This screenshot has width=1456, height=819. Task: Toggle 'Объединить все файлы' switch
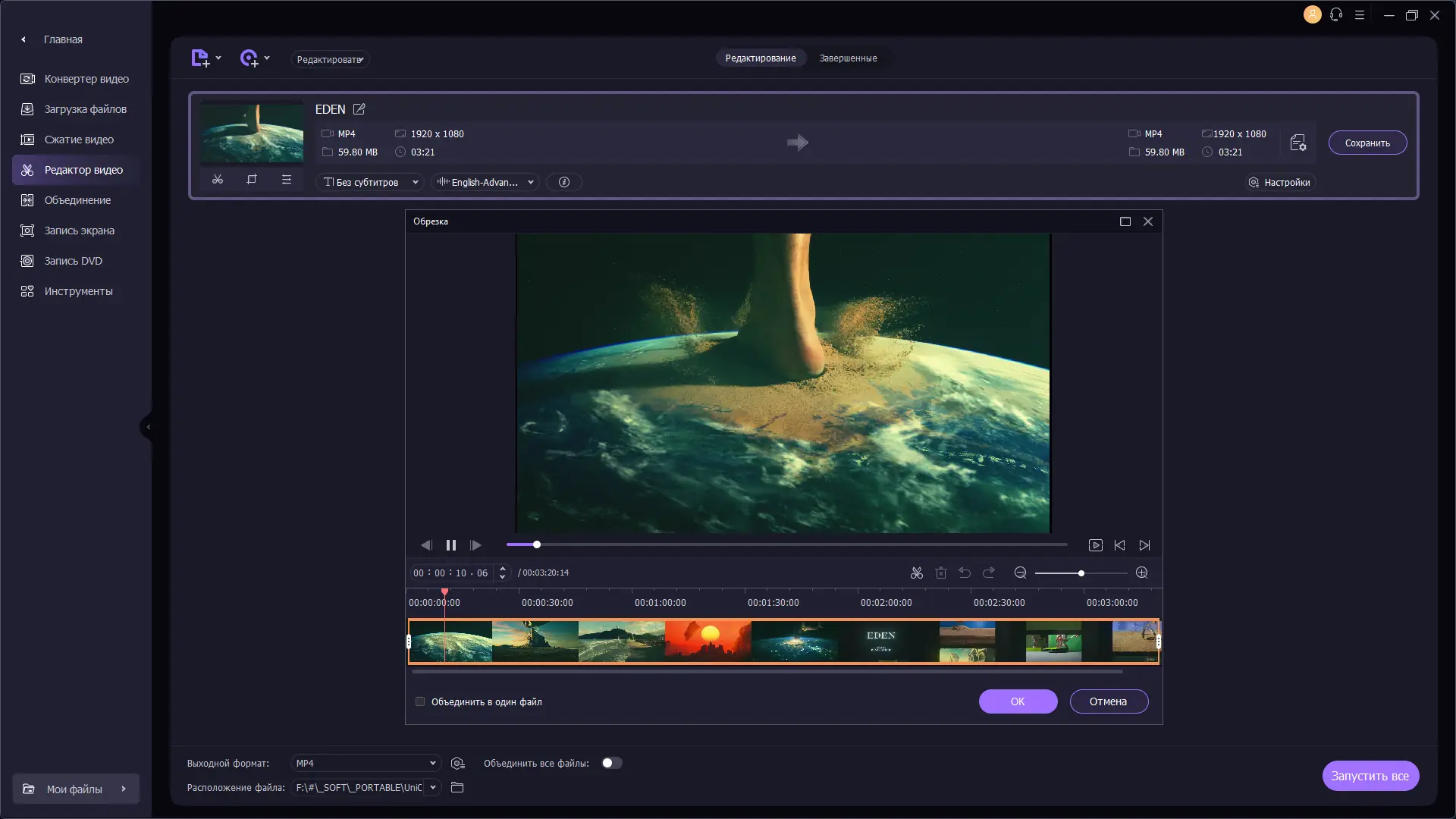(612, 764)
